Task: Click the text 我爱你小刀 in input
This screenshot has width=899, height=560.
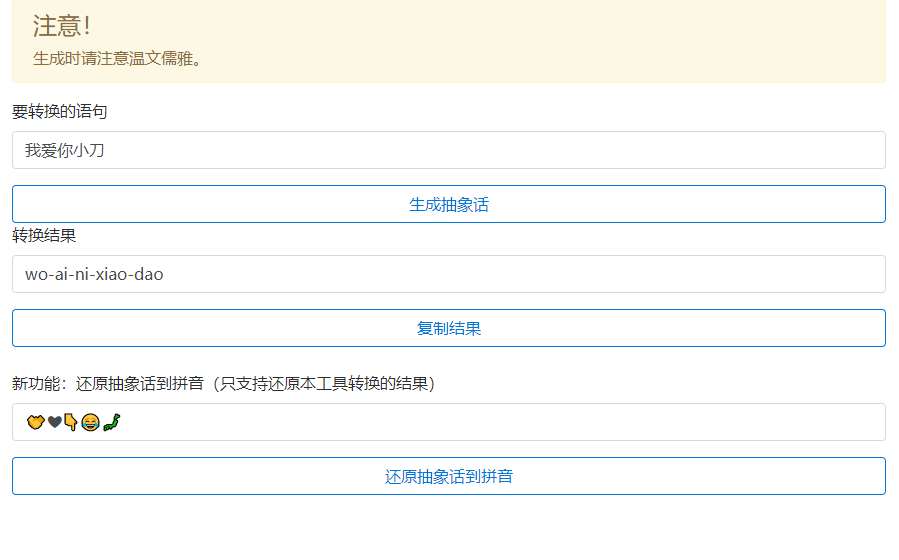Action: pyautogui.click(x=65, y=150)
